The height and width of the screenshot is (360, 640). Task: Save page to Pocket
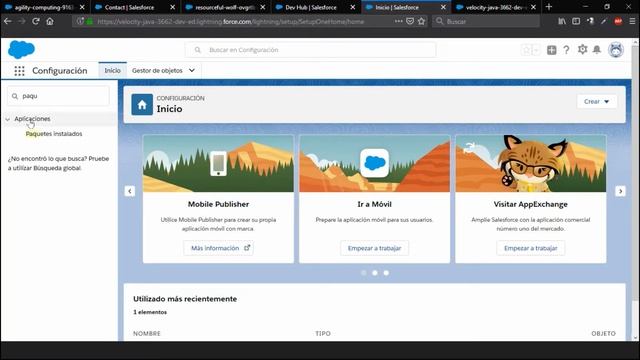pos(410,21)
